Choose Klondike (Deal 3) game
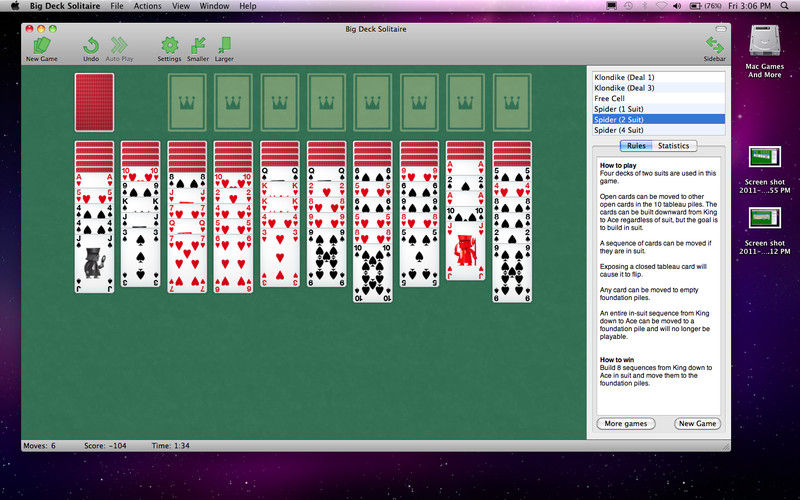 [x=659, y=88]
